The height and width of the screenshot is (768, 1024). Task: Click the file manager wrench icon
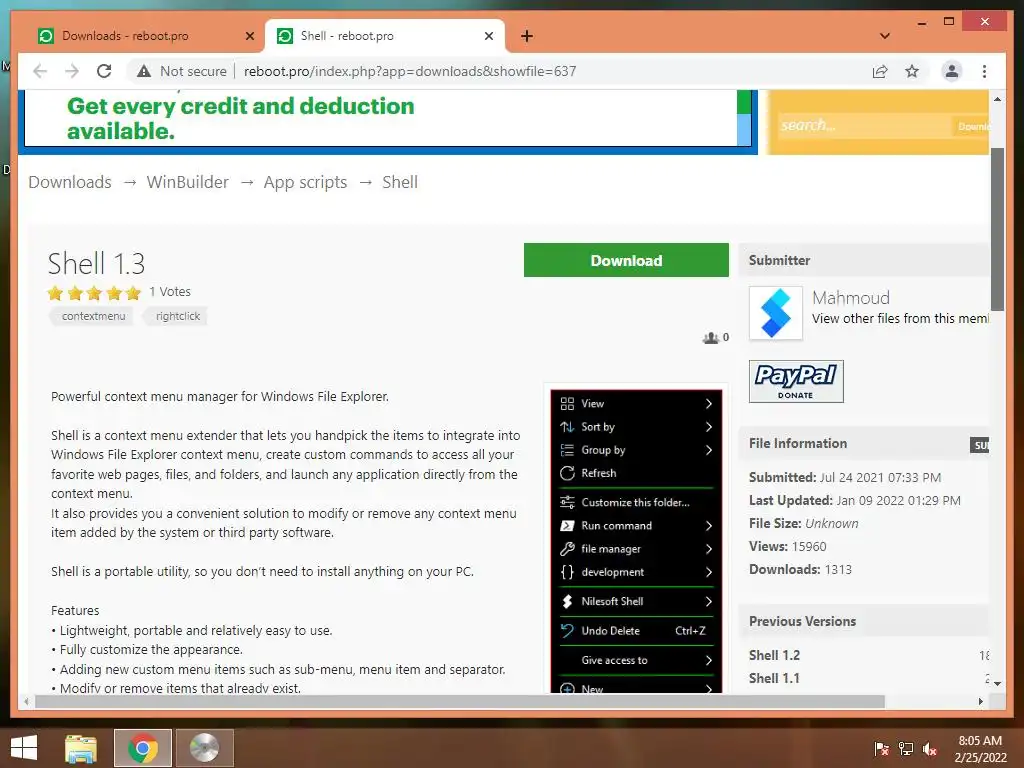567,549
